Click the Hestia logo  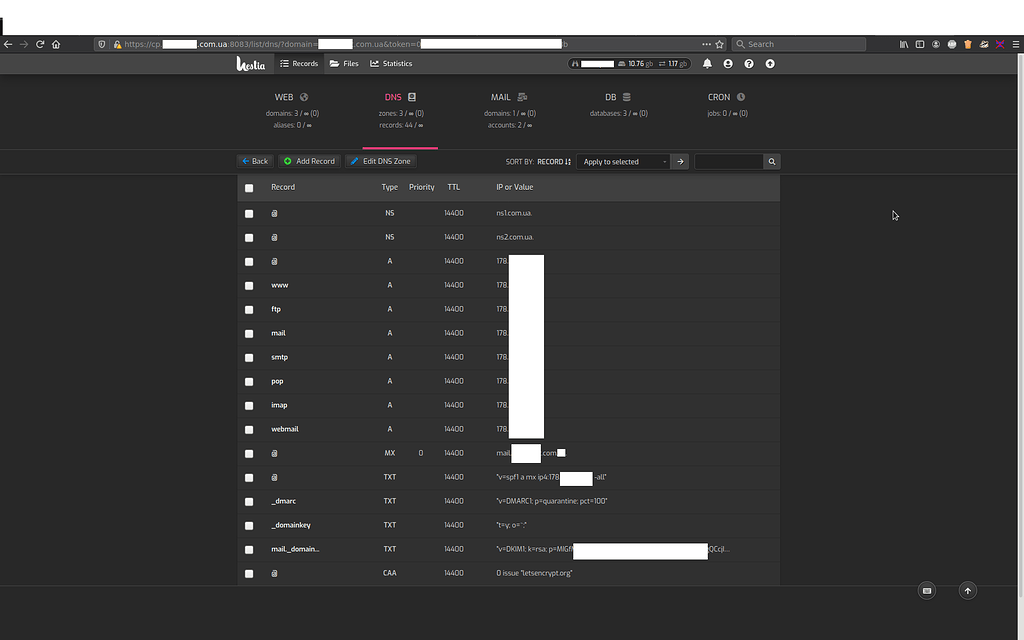251,63
